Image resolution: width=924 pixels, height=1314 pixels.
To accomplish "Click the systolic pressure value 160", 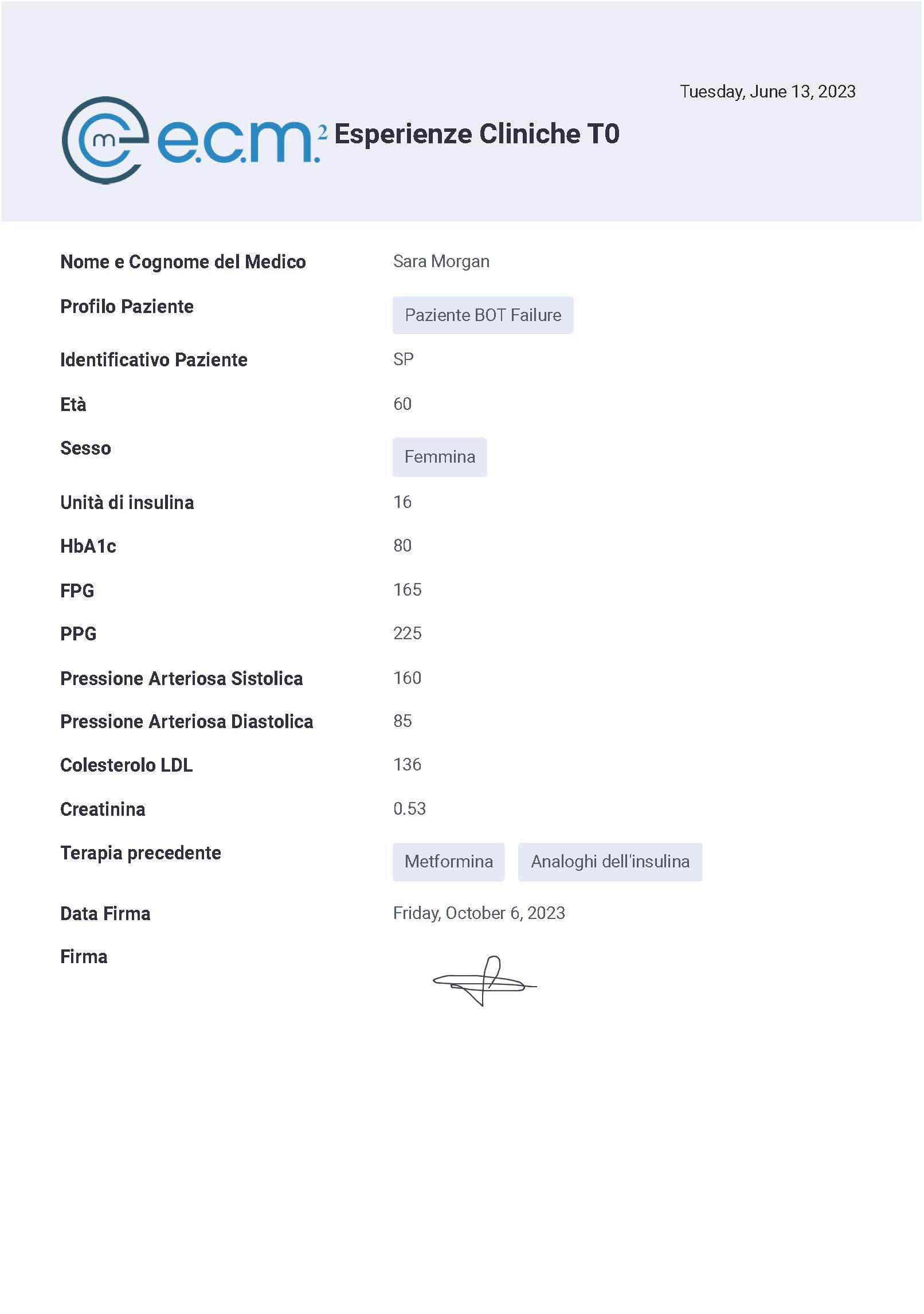I will [x=408, y=678].
